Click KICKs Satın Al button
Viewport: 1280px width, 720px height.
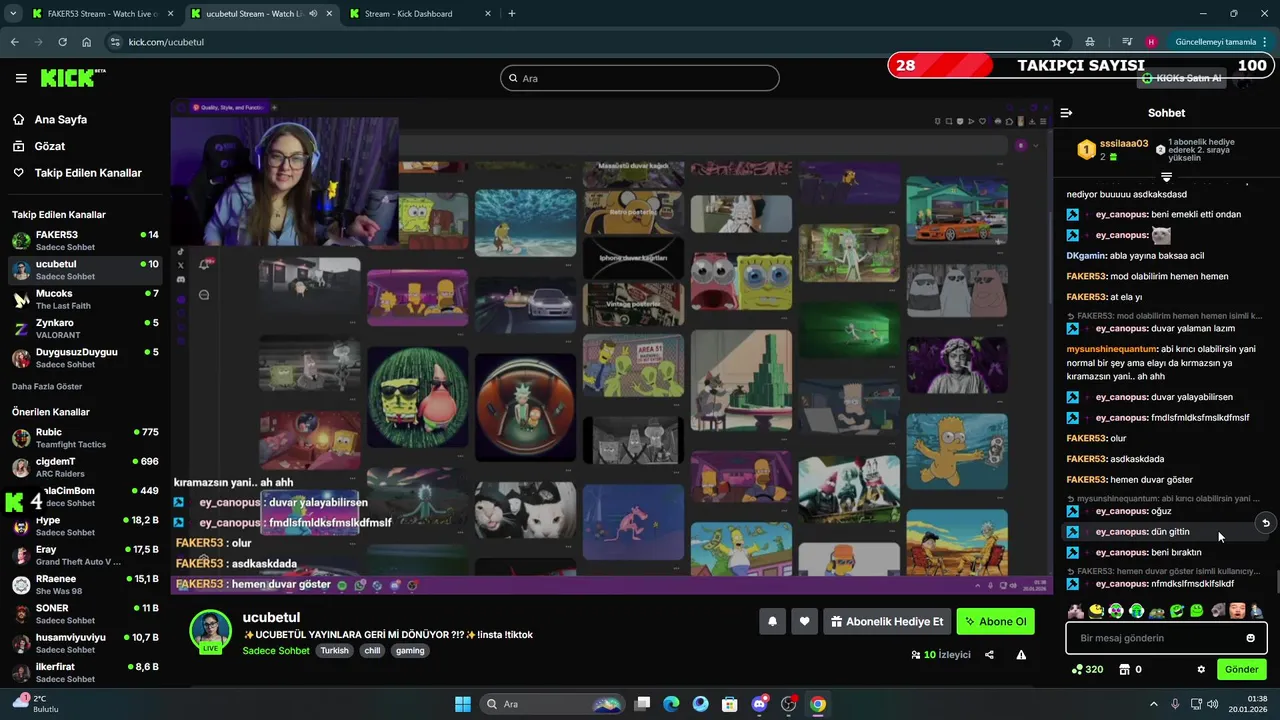tap(1182, 78)
